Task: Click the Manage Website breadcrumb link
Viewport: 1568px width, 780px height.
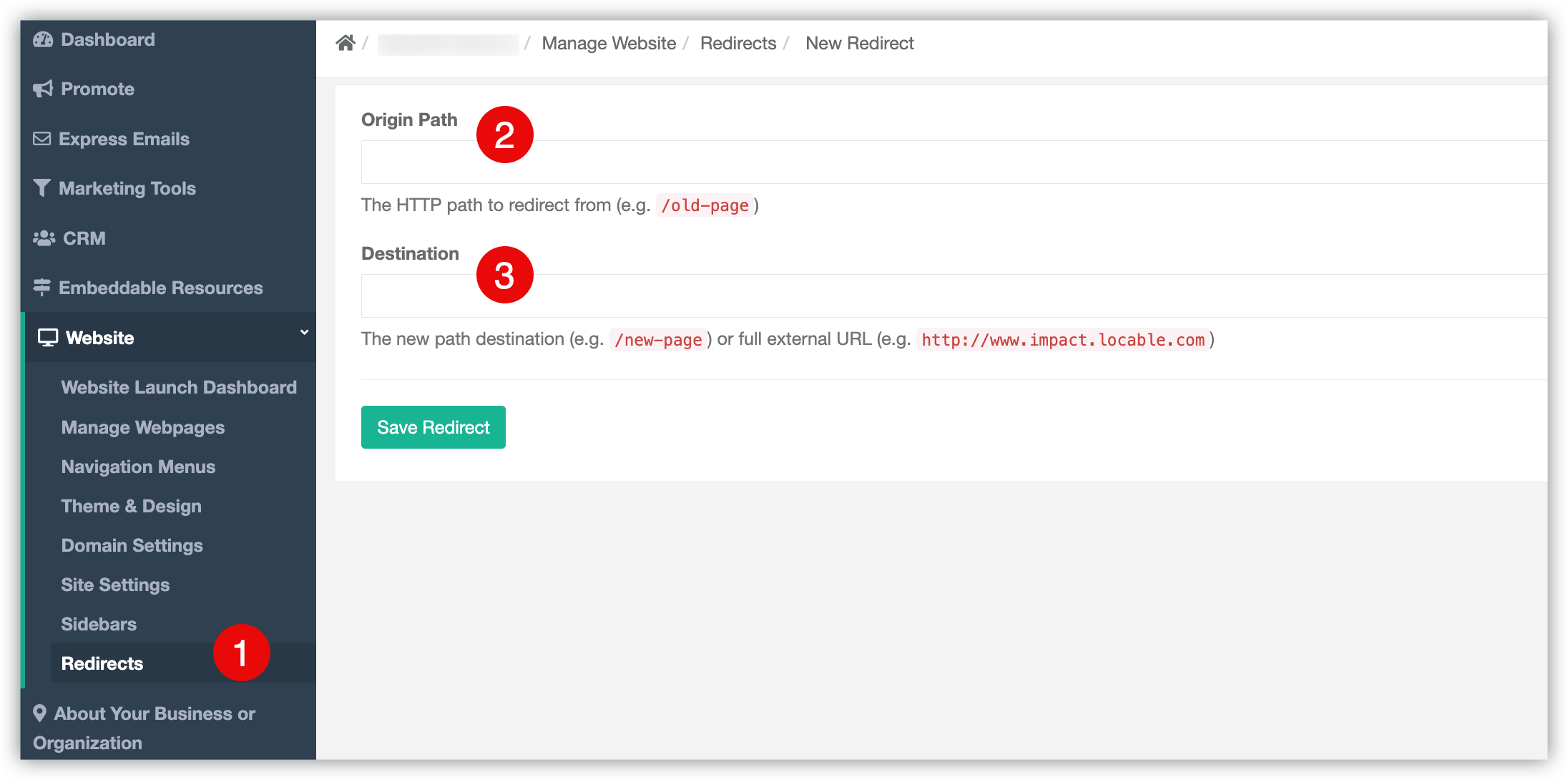Action: [609, 43]
